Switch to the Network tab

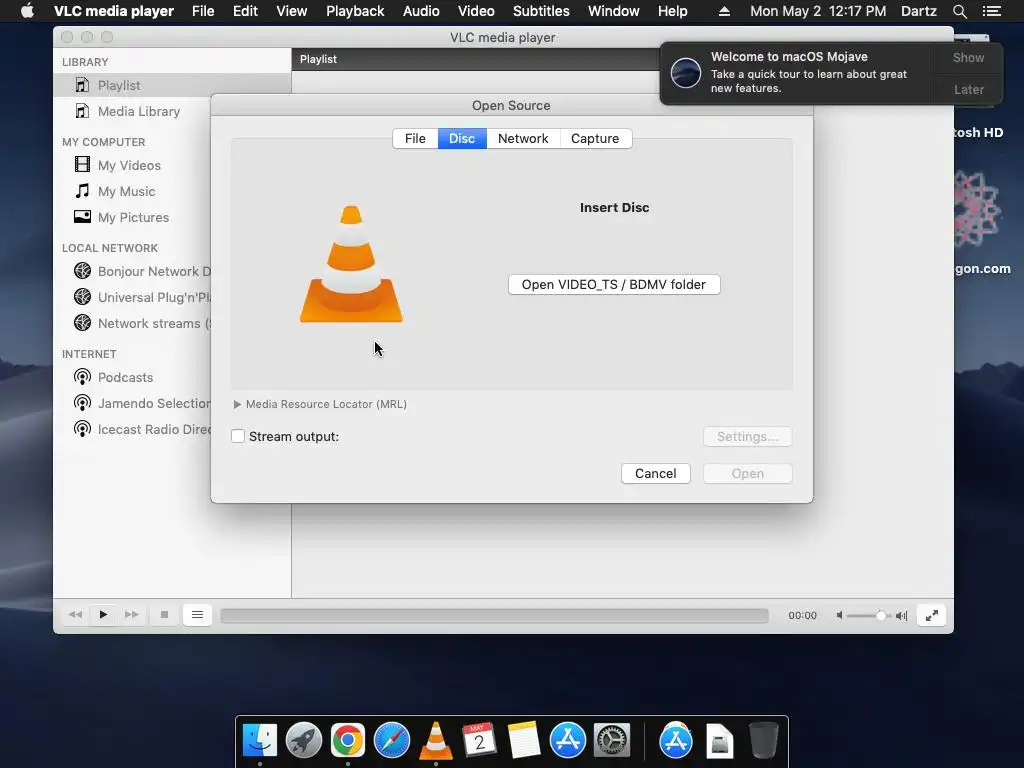[x=523, y=138]
